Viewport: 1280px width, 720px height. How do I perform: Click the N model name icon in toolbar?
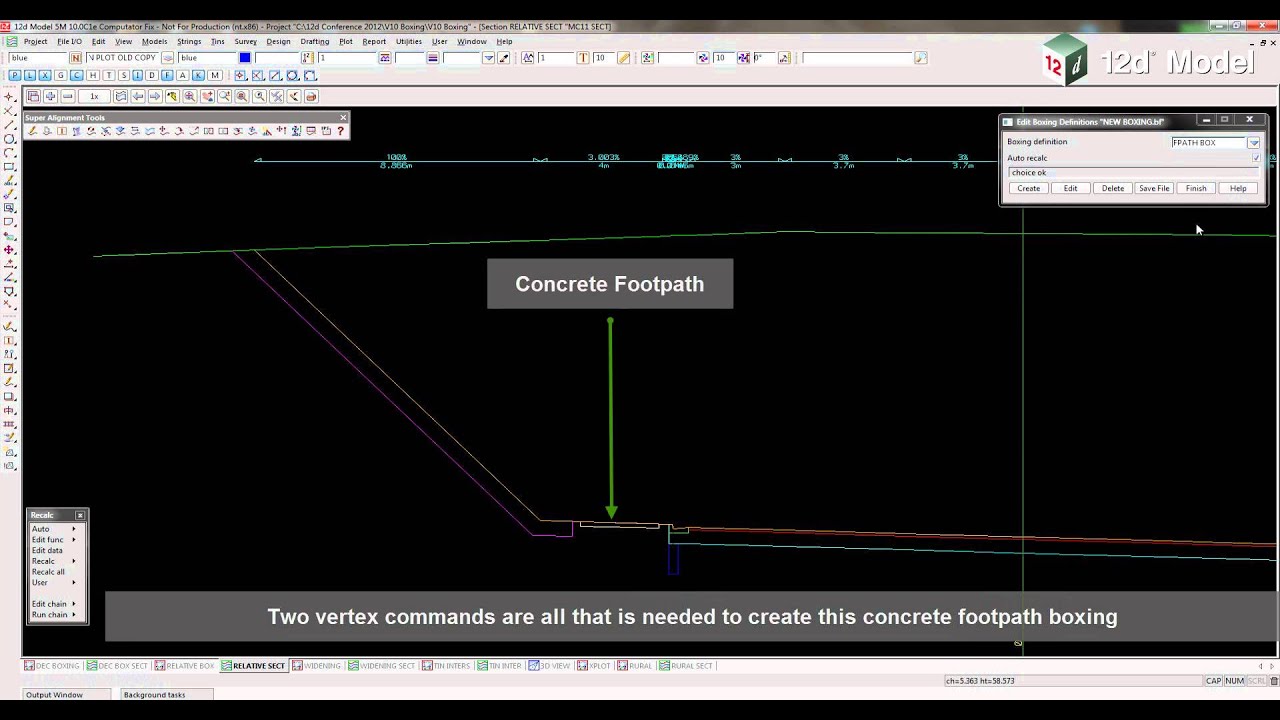coord(76,58)
